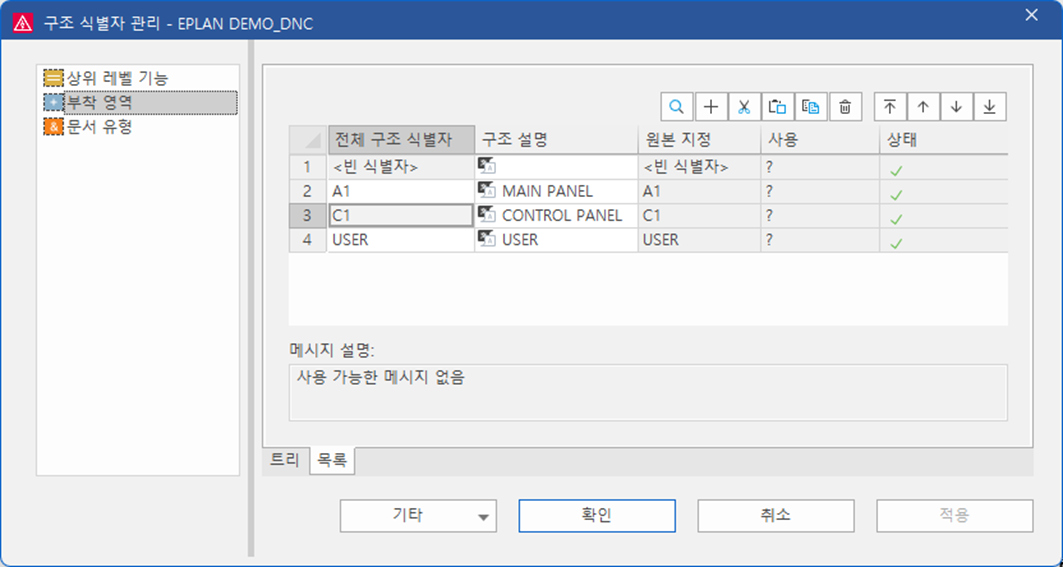Click the 상태 column header
This screenshot has width=1063, height=567.
point(944,140)
